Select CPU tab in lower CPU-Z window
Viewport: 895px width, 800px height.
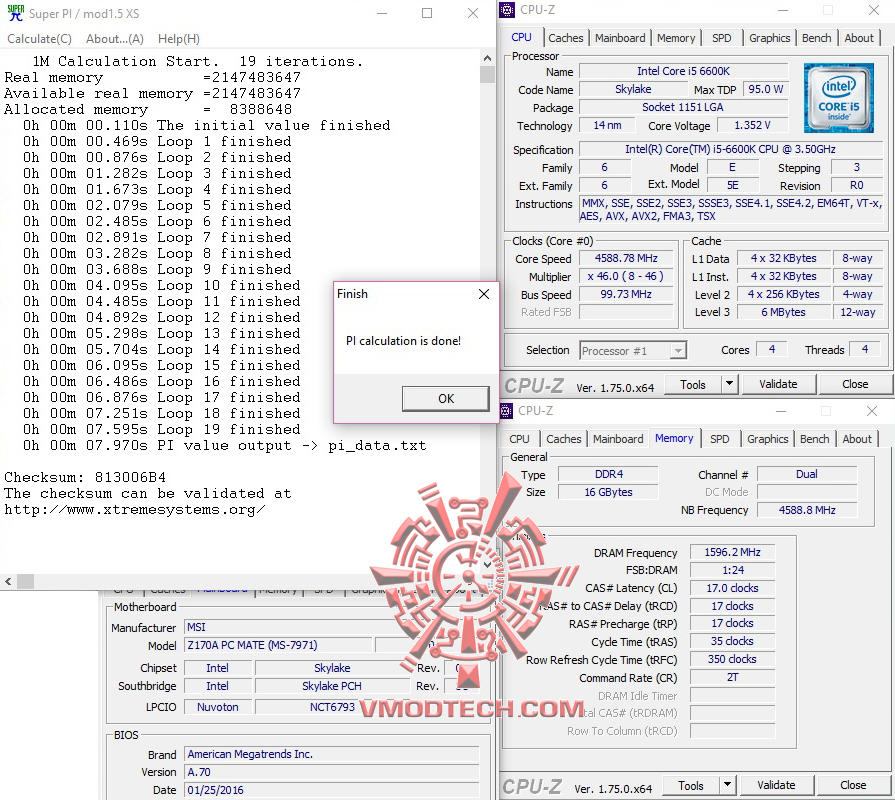[x=519, y=439]
